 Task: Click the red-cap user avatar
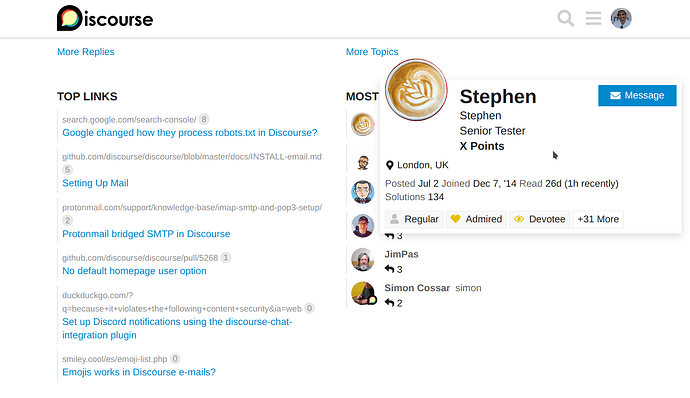click(363, 226)
